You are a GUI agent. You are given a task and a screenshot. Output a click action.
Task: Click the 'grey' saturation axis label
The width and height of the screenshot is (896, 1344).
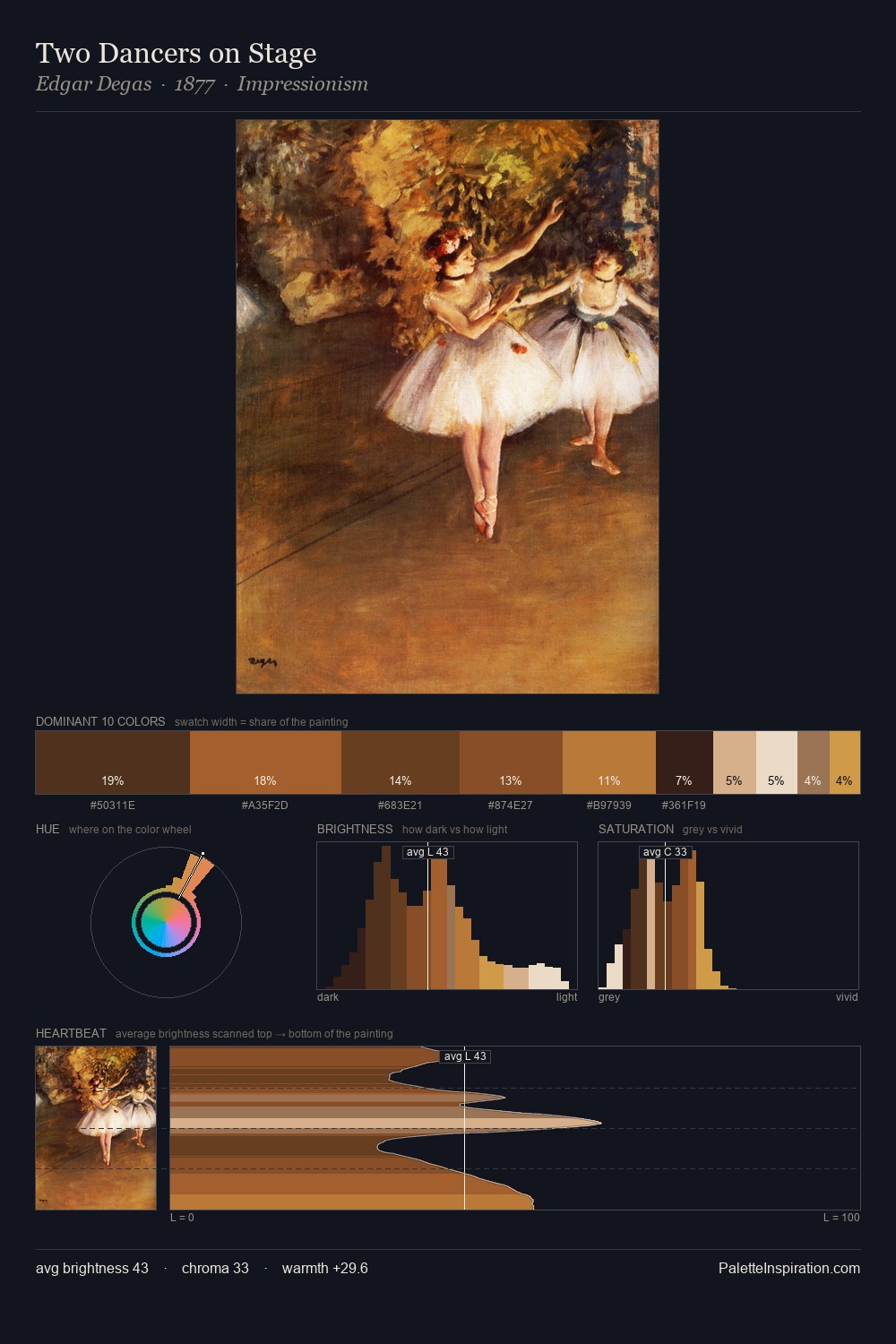609,997
